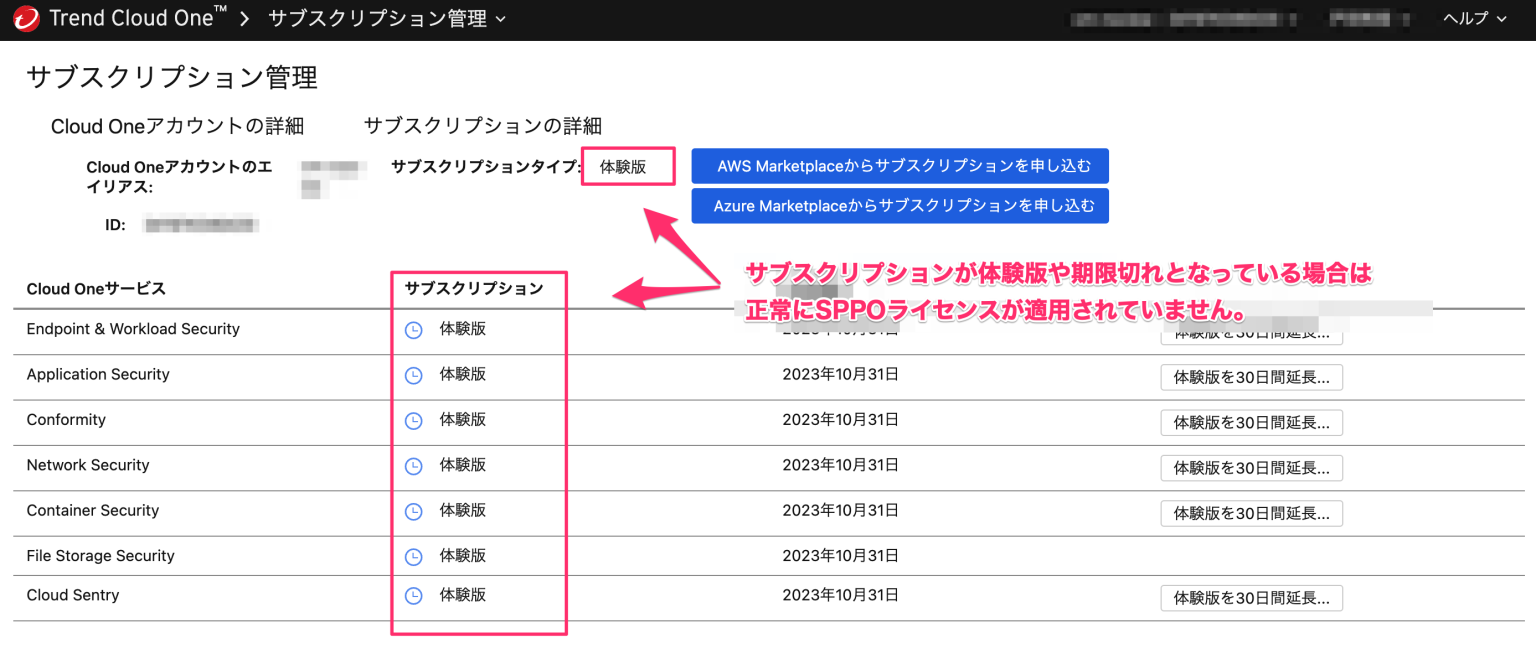1536x664 pixels.
Task: Extend the Conformity trial 30 days
Action: (x=1251, y=422)
